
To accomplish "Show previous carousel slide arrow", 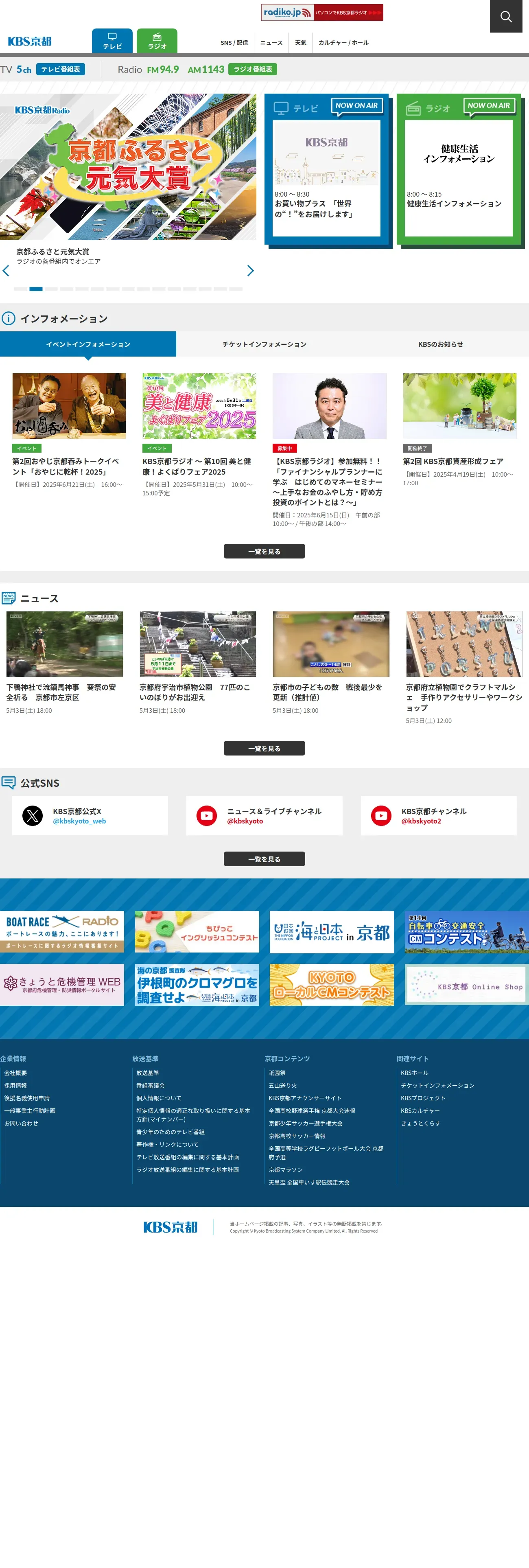I will 6,271.
